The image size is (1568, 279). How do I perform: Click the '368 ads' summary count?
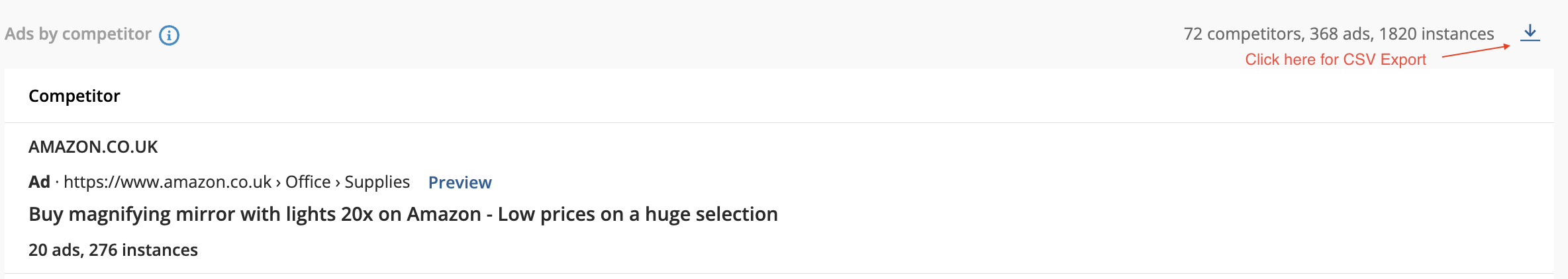coord(1340,34)
